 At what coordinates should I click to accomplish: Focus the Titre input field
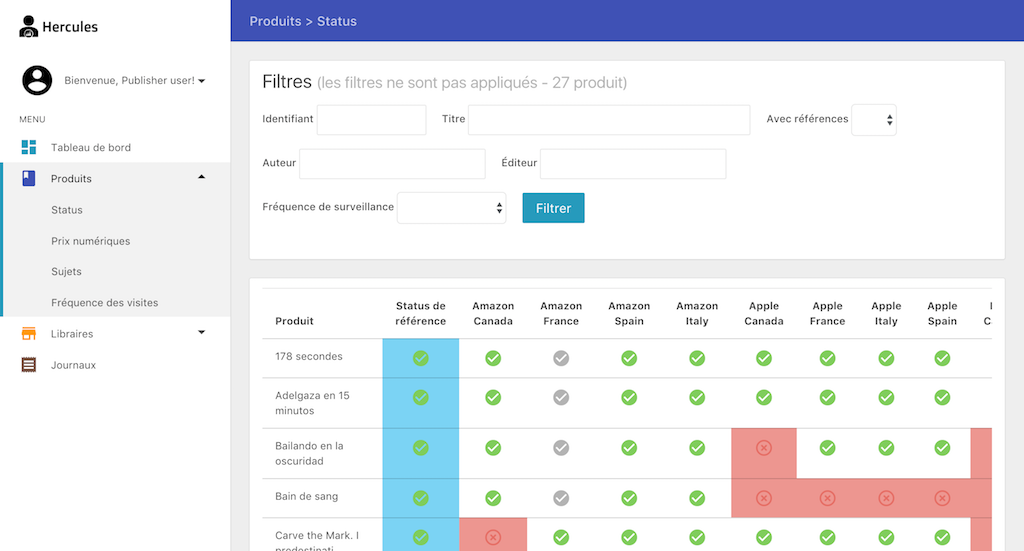[x=608, y=120]
